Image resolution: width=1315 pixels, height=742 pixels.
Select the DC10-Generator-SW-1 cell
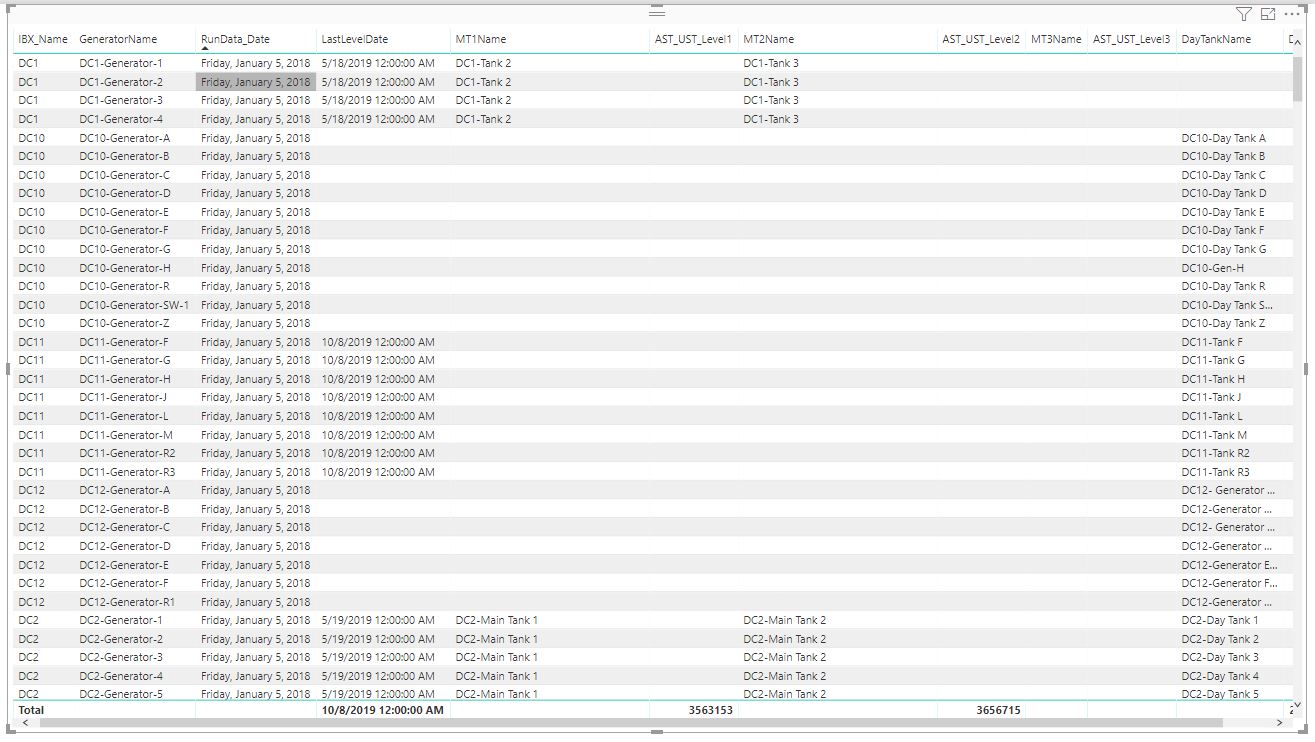tap(134, 305)
